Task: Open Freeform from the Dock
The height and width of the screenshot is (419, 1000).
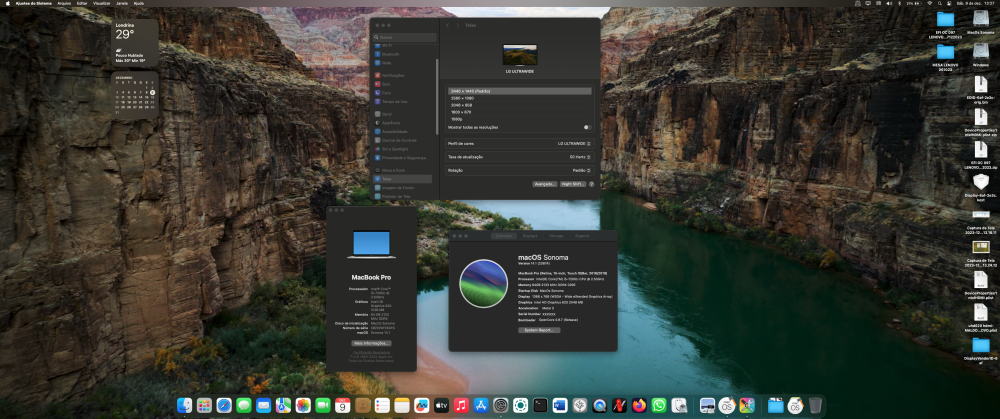Action: [422, 405]
